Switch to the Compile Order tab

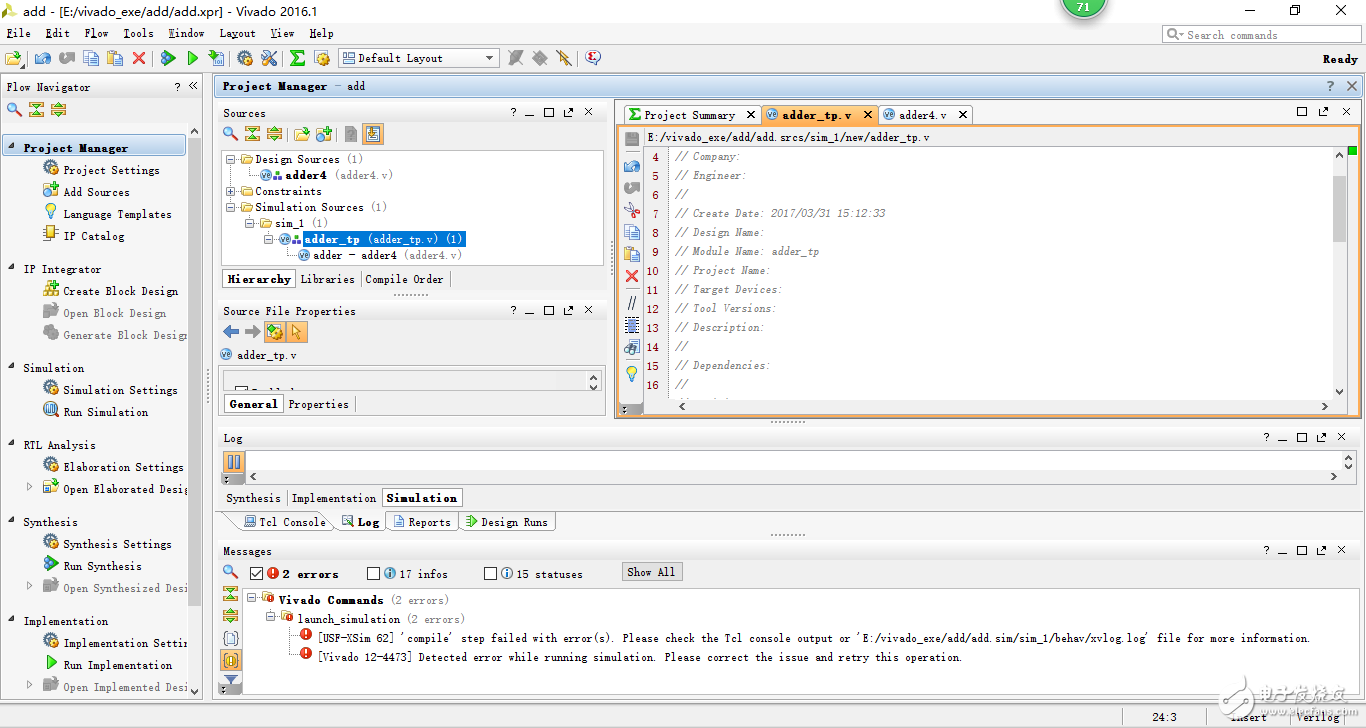tap(404, 279)
